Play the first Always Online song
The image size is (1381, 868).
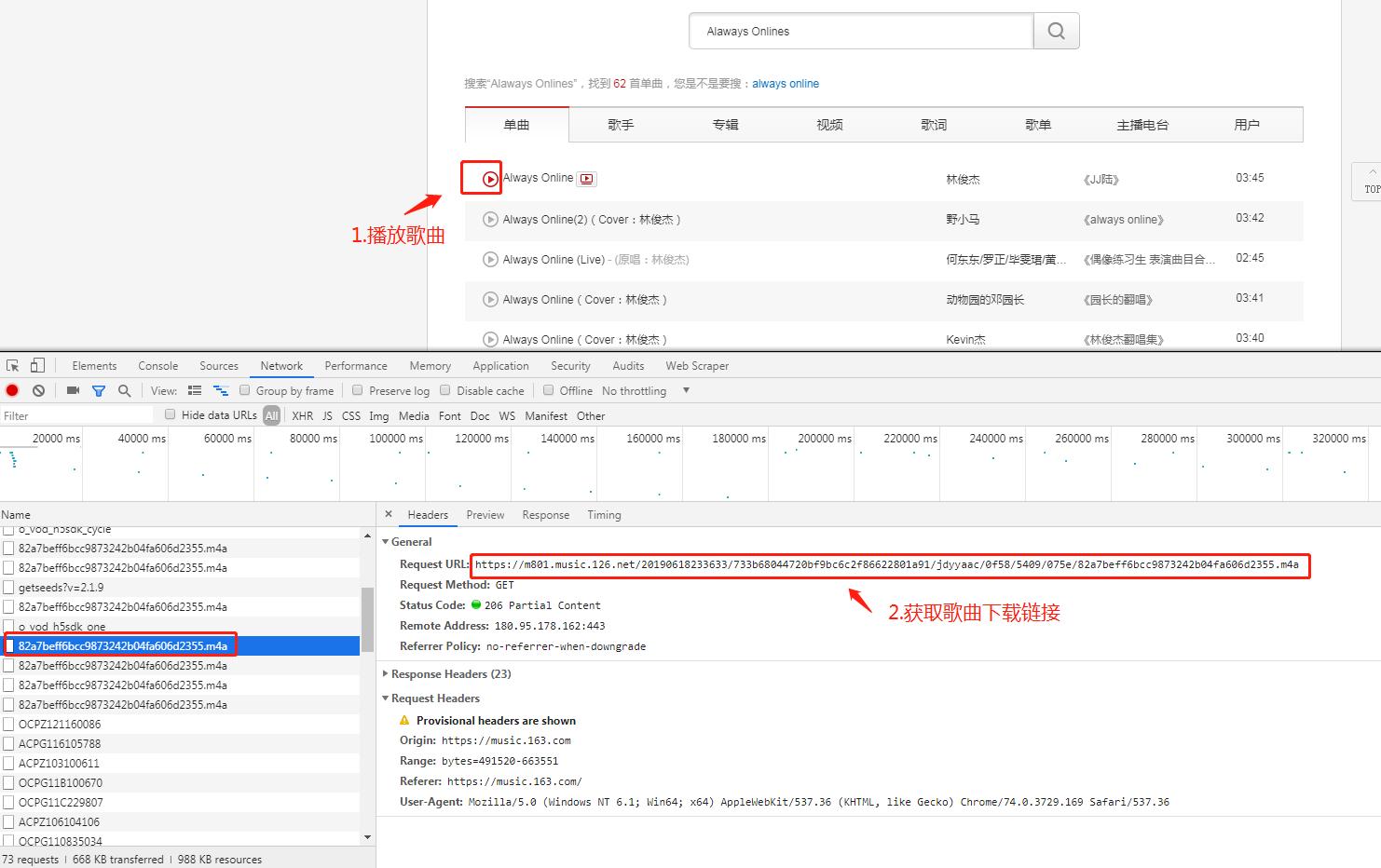[490, 179]
